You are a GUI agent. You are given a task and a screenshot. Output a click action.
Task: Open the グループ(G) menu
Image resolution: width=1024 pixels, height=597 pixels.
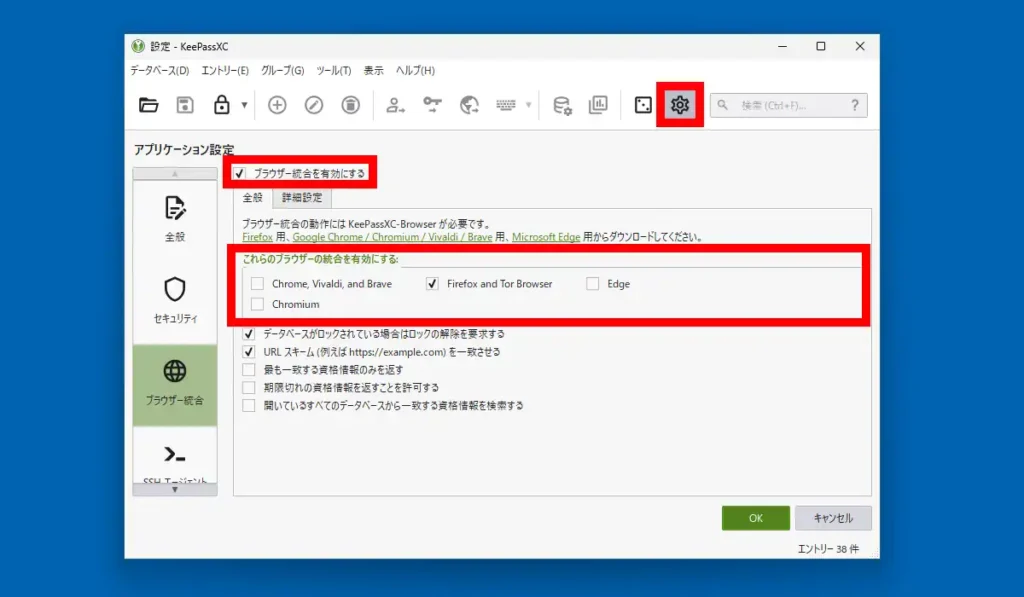click(282, 71)
